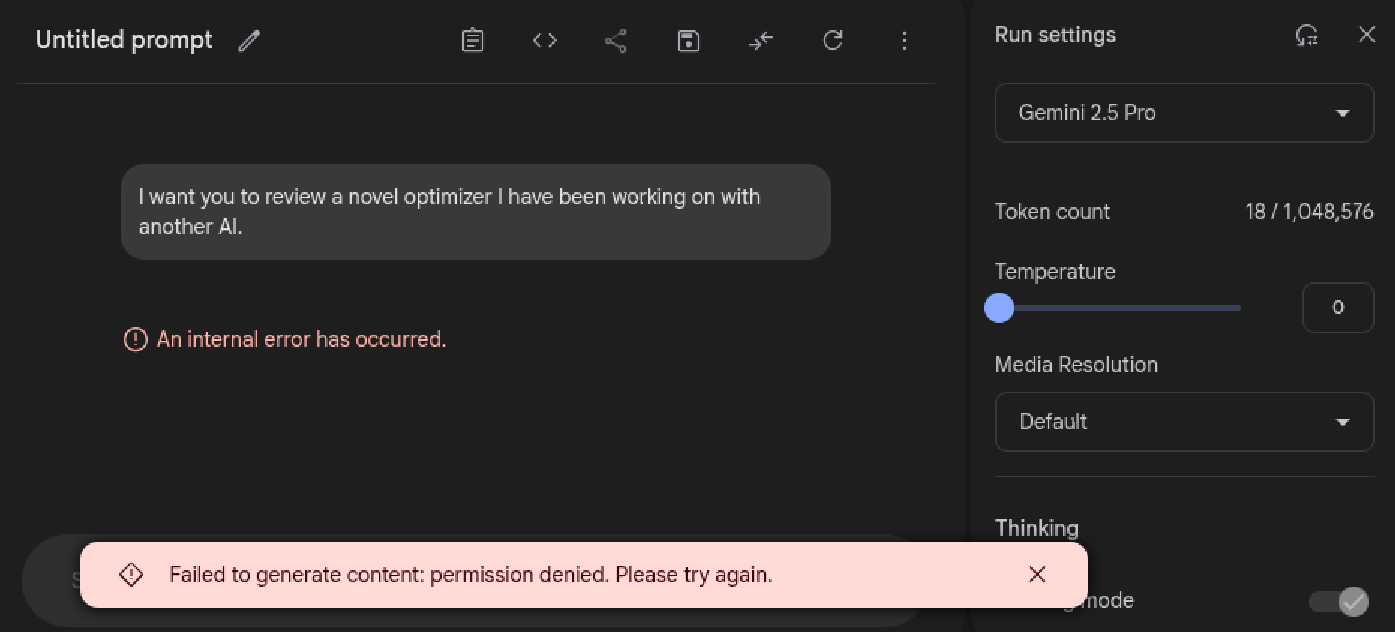
Task: Click the refresh icon in prompt toolbar
Action: point(833,41)
